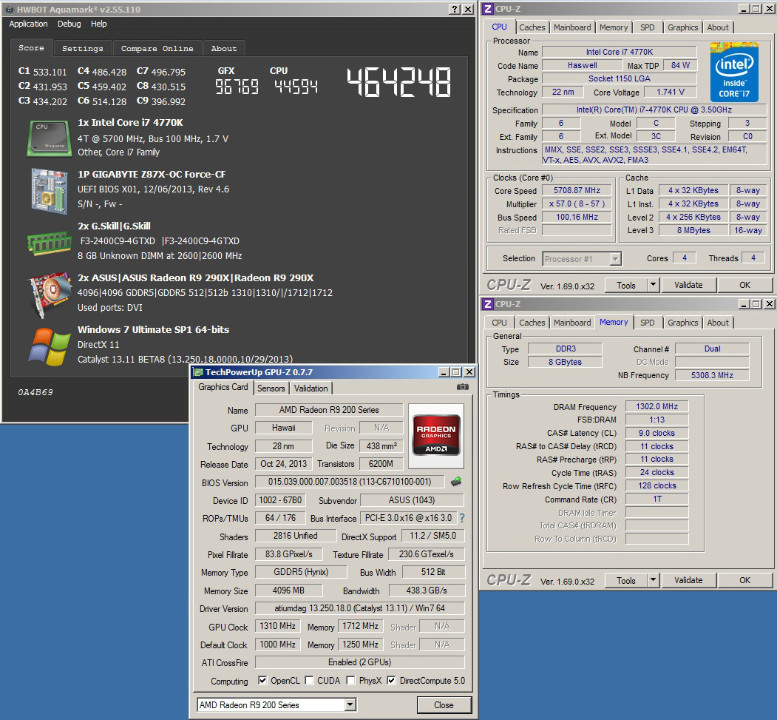The image size is (777, 720).
Task: Click the top CPU-Z window Z logo icon
Action: (x=488, y=8)
